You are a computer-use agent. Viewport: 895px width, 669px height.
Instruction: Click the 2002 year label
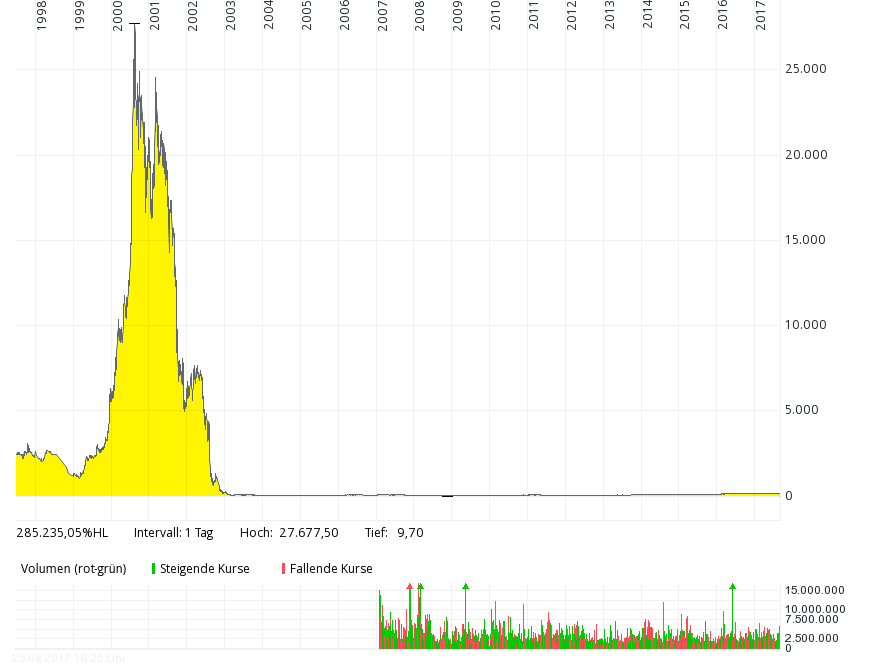pos(193,15)
